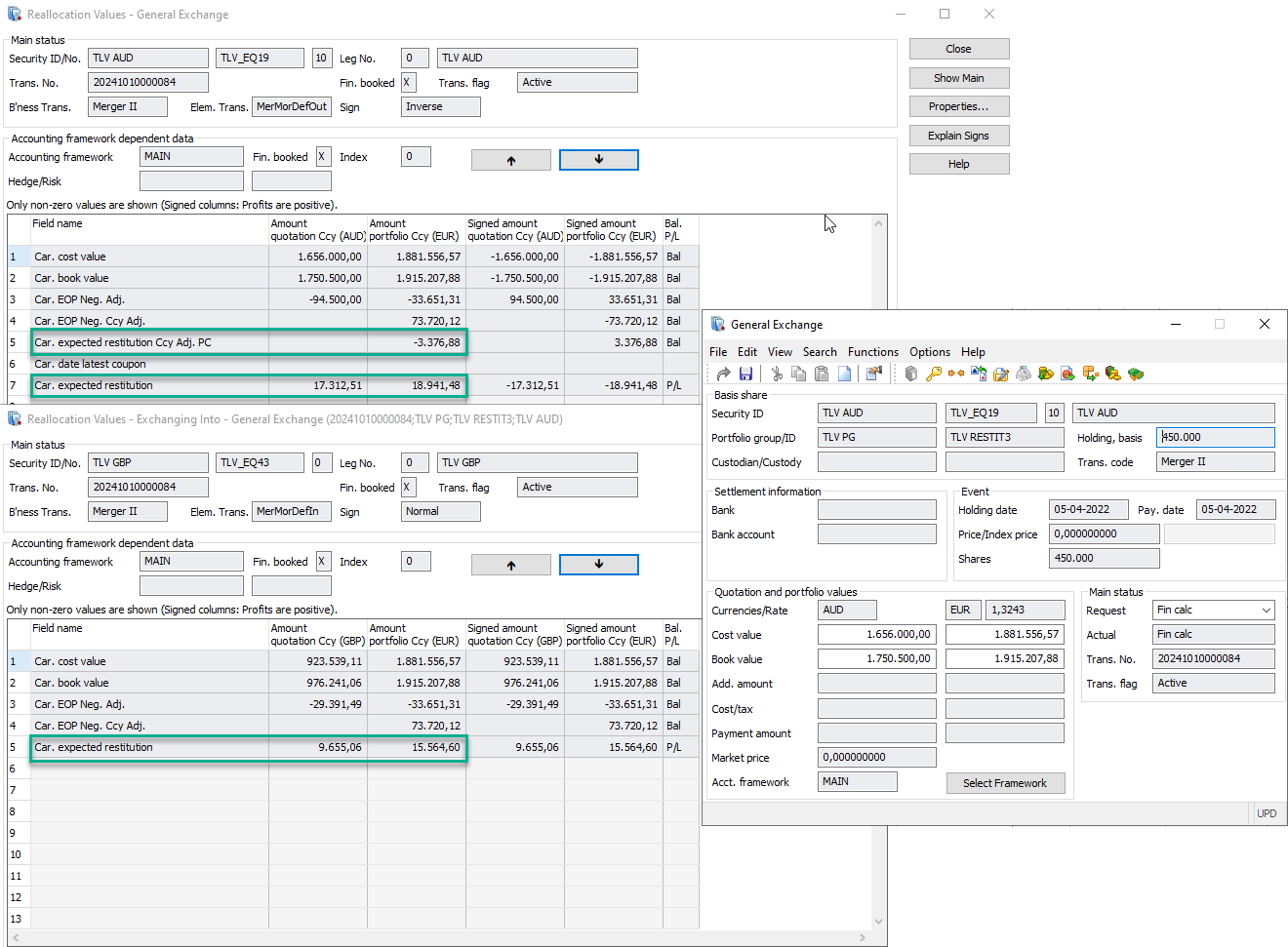This screenshot has height=947, width=1288.
Task: Open the Help menu in General Exchange
Action: [x=973, y=352]
